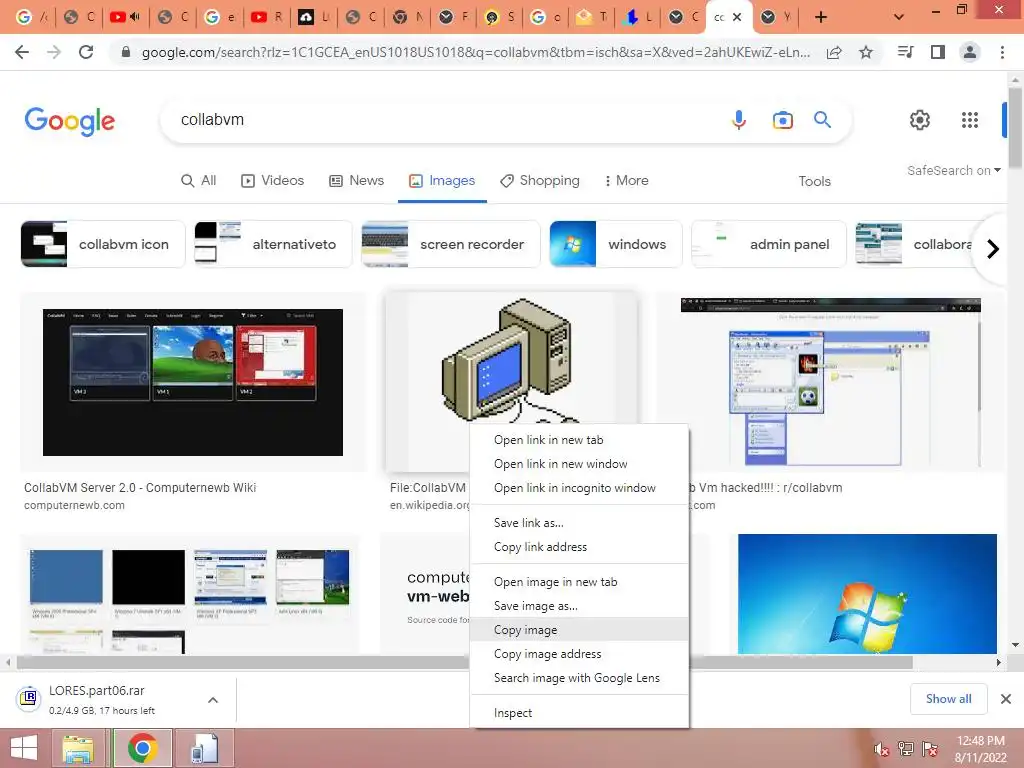Go back to the previous page
Image resolution: width=1024 pixels, height=768 pixels.
point(22,52)
